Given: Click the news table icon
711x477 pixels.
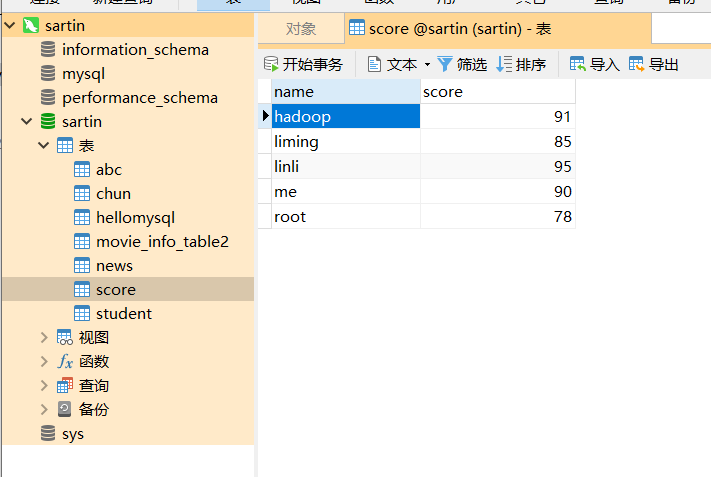Looking at the screenshot, I should pyautogui.click(x=82, y=266).
